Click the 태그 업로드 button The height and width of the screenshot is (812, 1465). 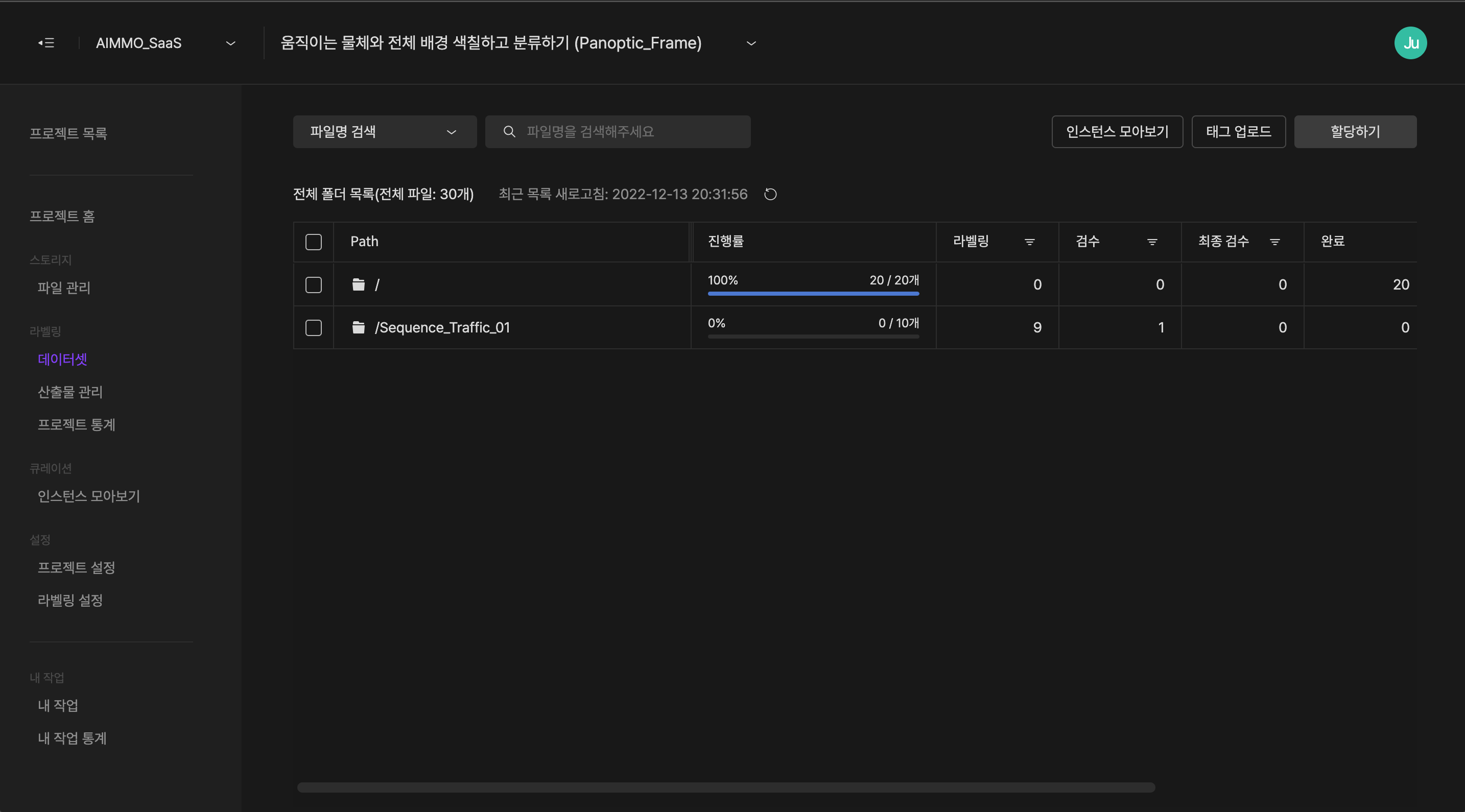pyautogui.click(x=1238, y=132)
